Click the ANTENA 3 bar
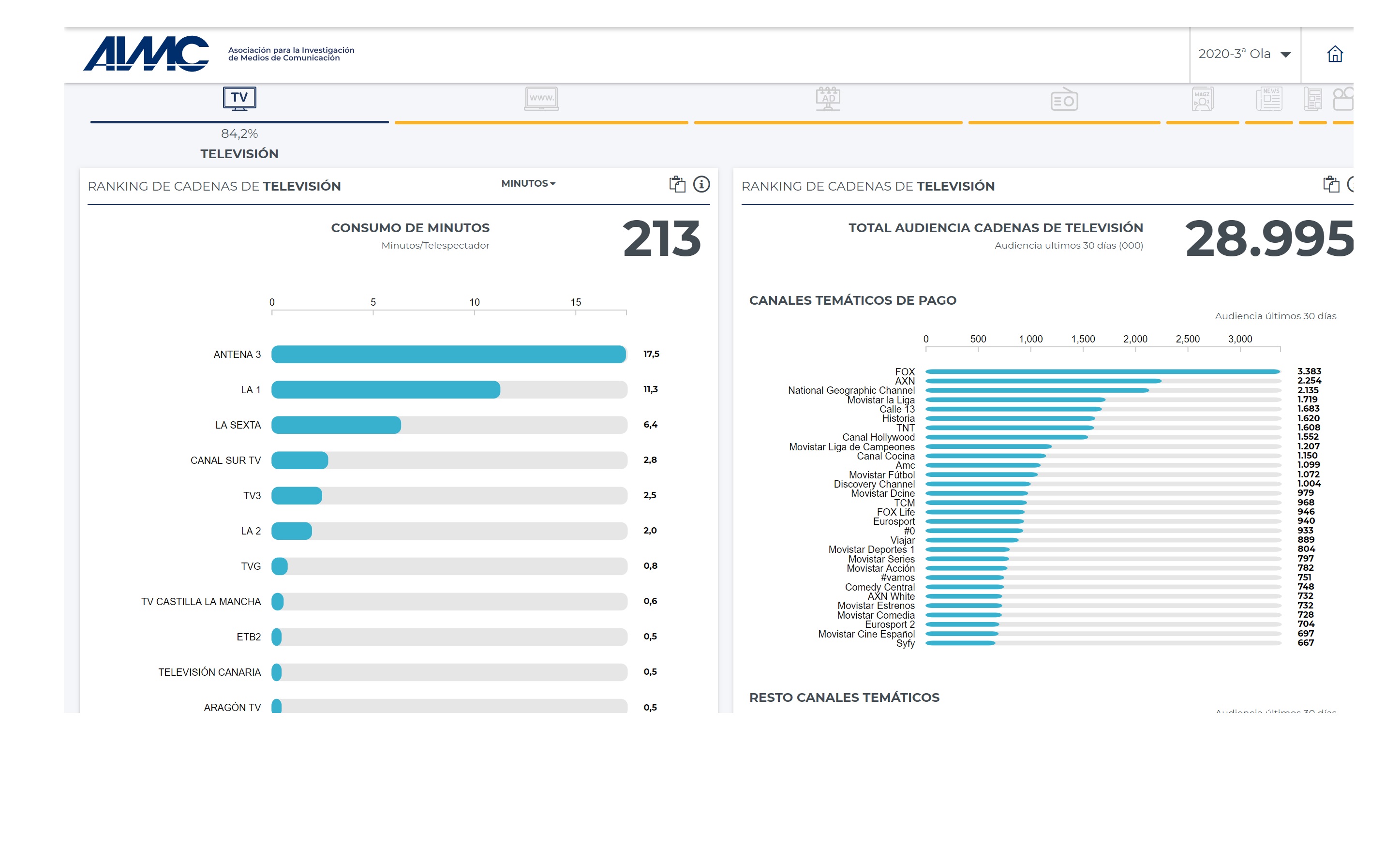Screen dimensions: 1400x860 click(449, 355)
